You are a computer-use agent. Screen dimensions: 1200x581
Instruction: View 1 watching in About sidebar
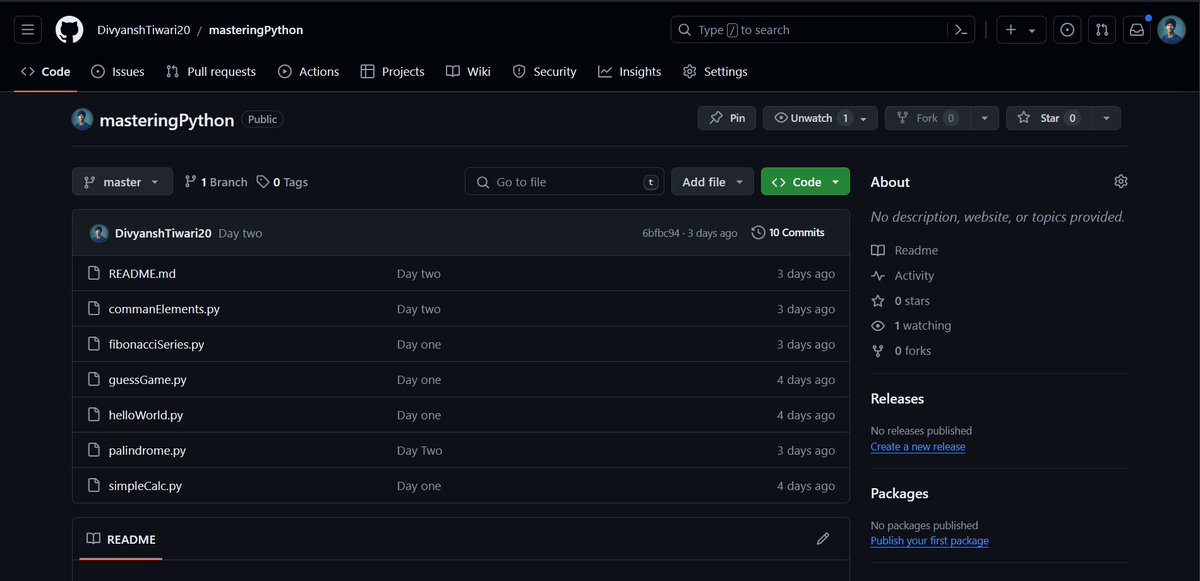tap(912, 326)
